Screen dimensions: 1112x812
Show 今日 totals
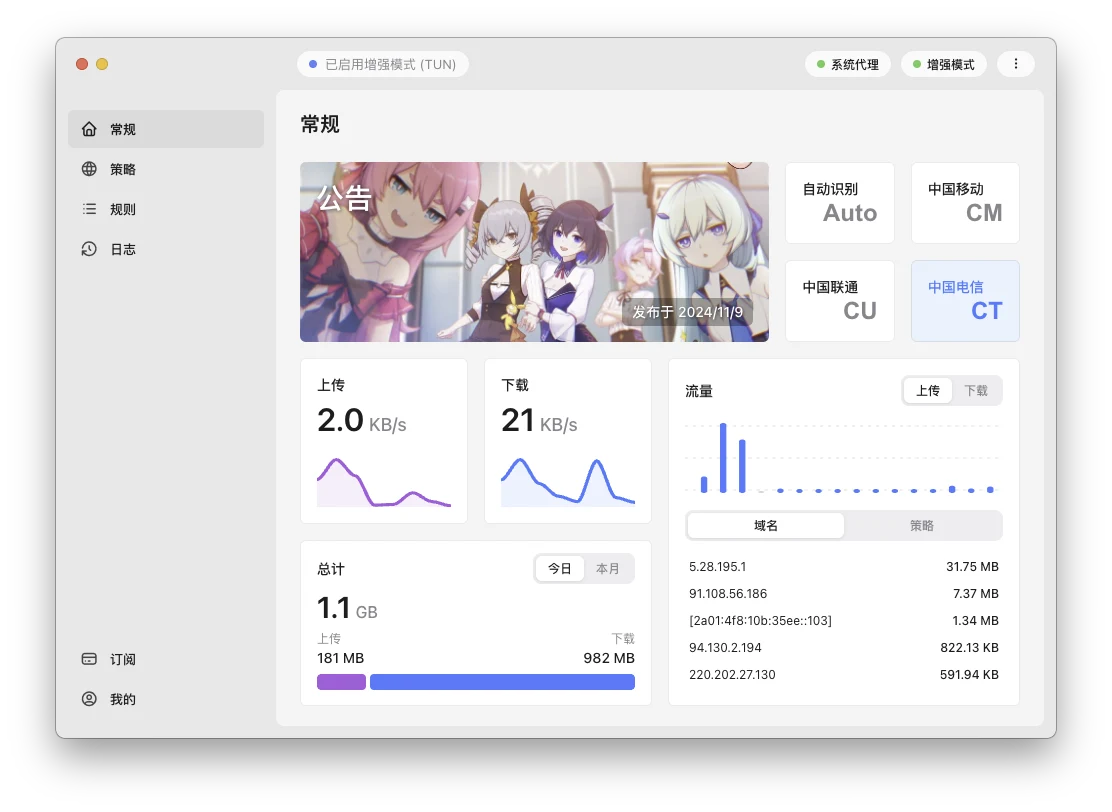(560, 569)
